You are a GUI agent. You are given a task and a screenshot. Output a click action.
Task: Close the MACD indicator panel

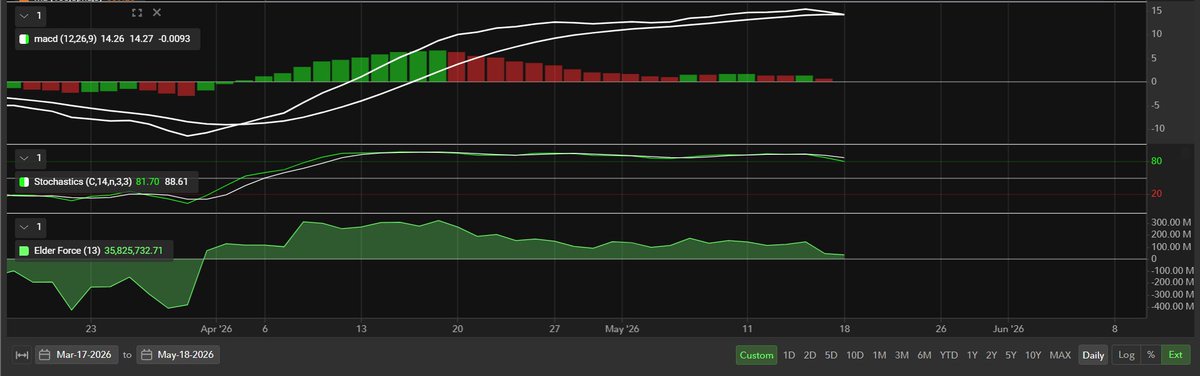point(157,13)
